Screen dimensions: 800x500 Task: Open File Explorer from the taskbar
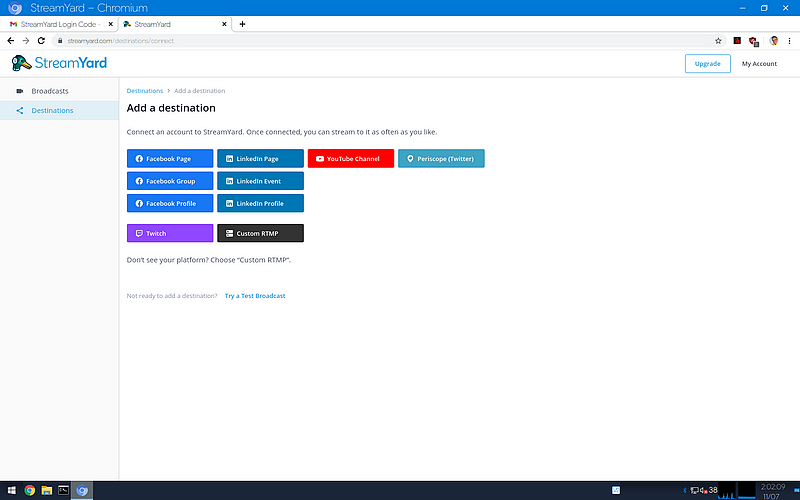pos(47,490)
